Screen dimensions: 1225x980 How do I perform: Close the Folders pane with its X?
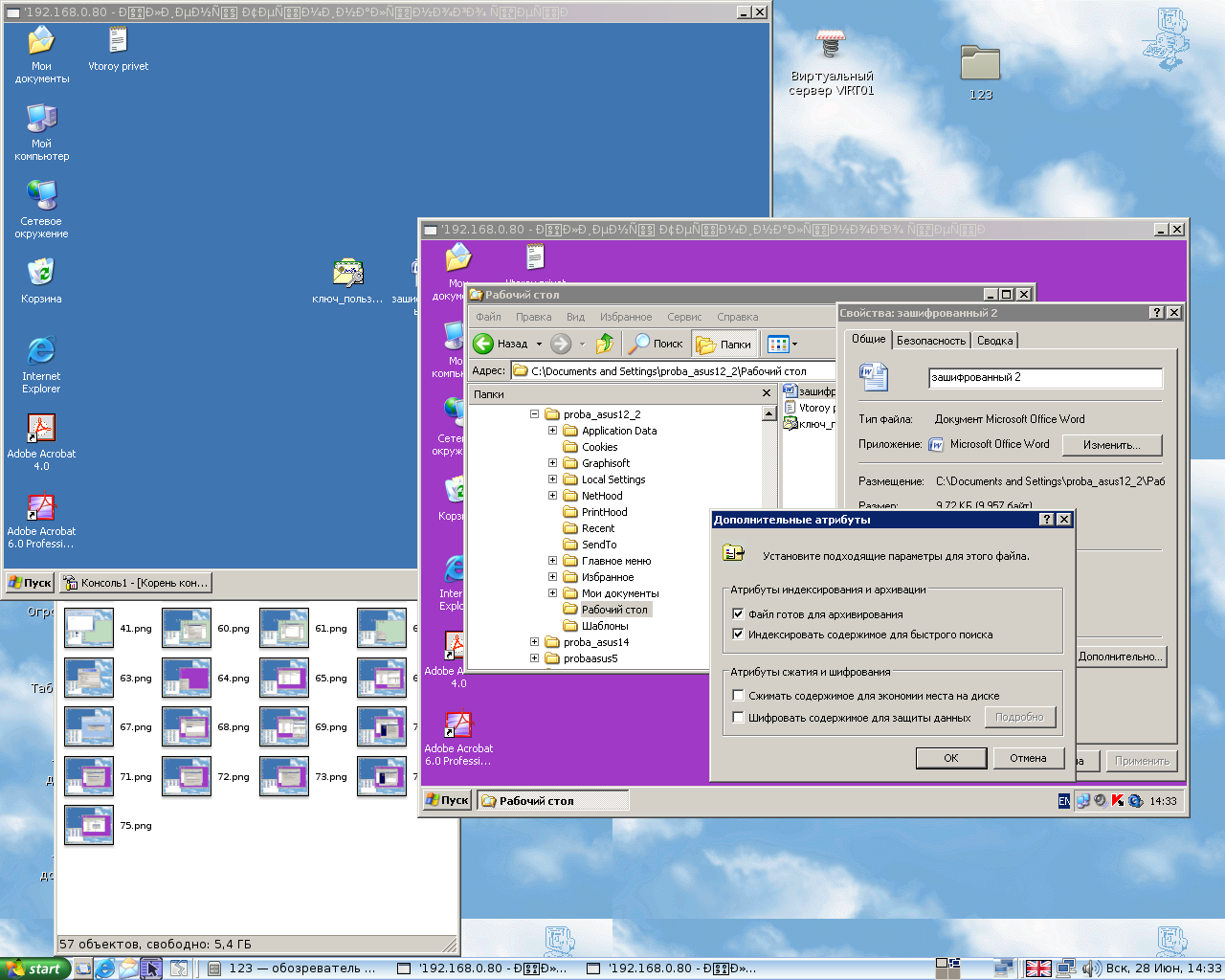click(766, 393)
